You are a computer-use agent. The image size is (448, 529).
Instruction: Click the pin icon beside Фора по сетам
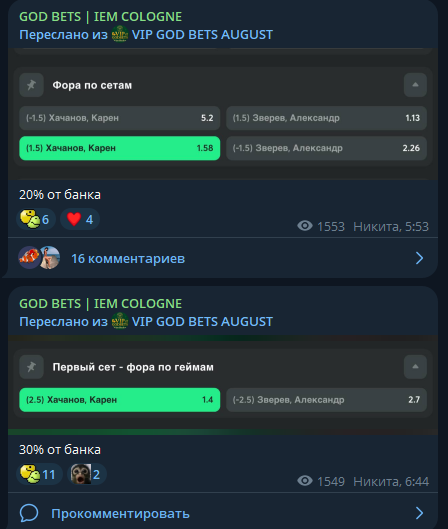tap(31, 85)
